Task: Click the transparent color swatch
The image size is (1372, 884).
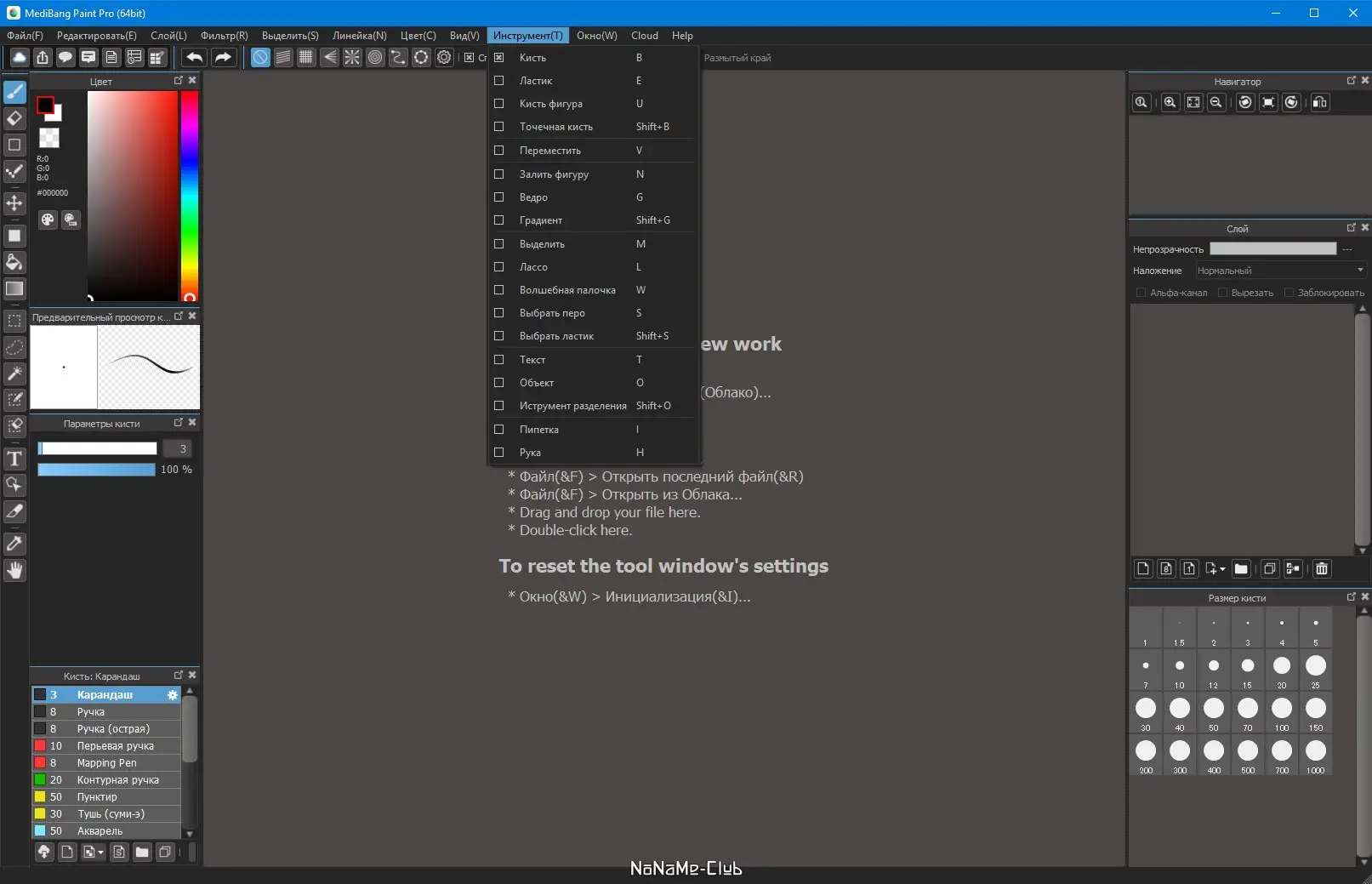Action: click(49, 138)
